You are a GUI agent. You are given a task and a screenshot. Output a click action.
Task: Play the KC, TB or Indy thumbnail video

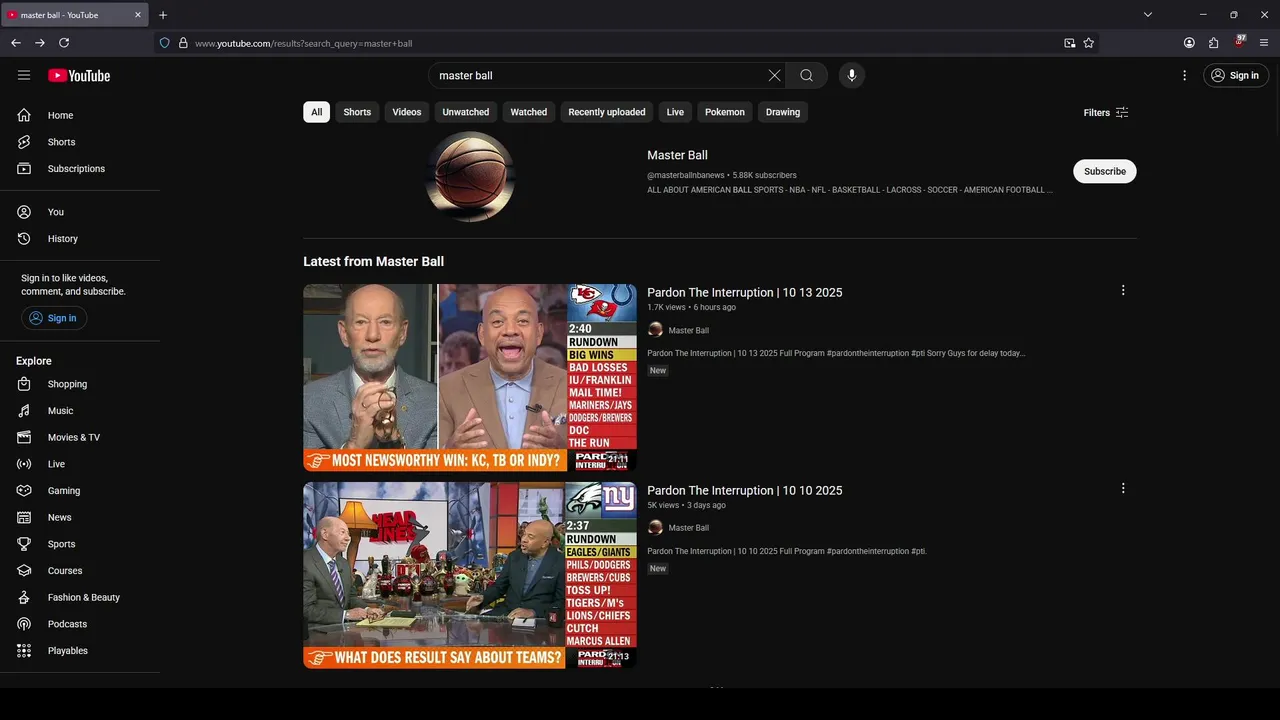(x=470, y=377)
